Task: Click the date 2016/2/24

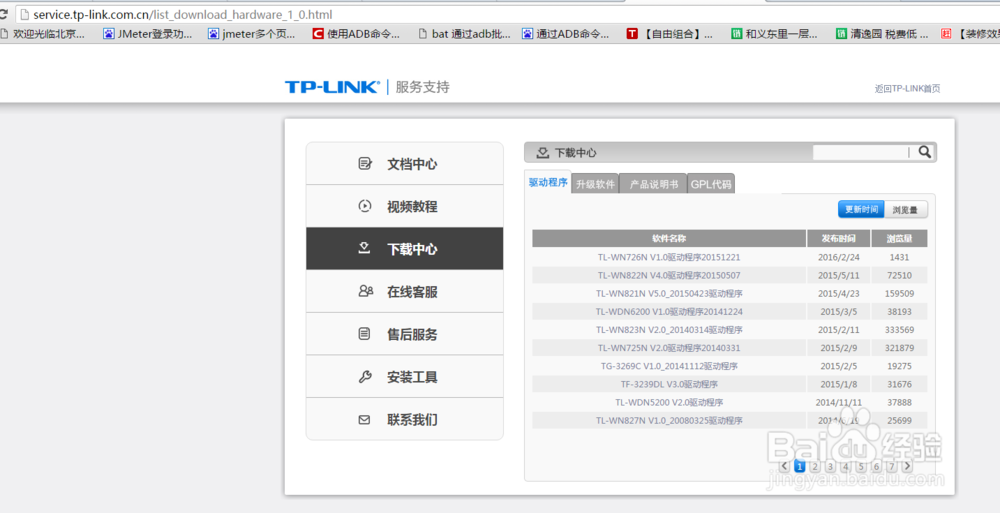Action: [839, 257]
